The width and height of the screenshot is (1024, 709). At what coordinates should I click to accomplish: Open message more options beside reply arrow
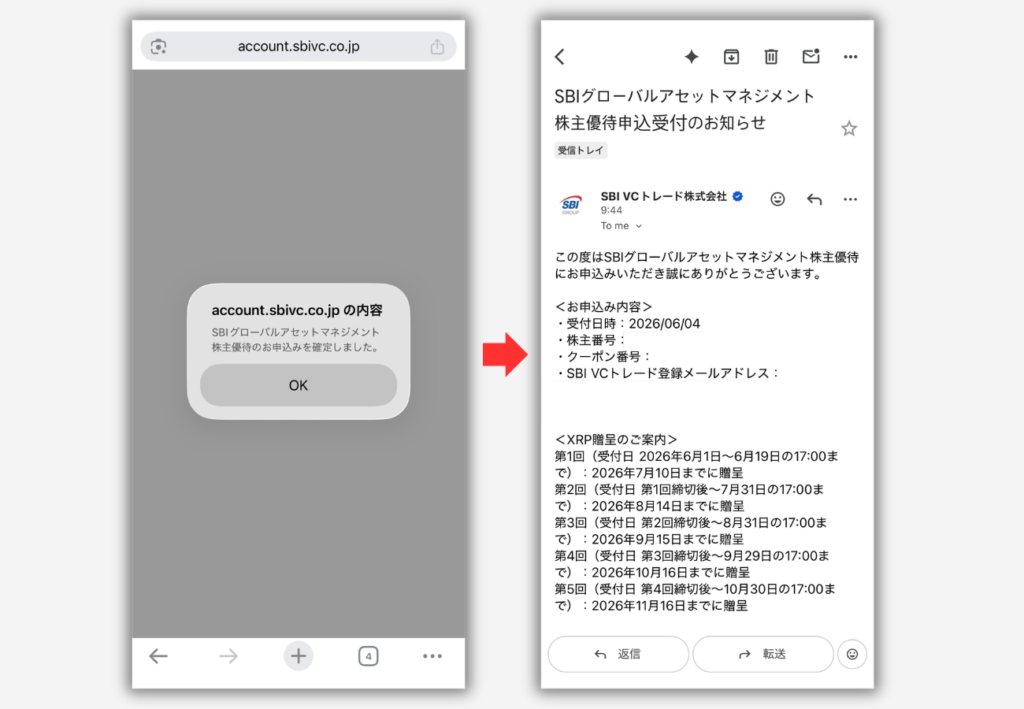(x=850, y=199)
